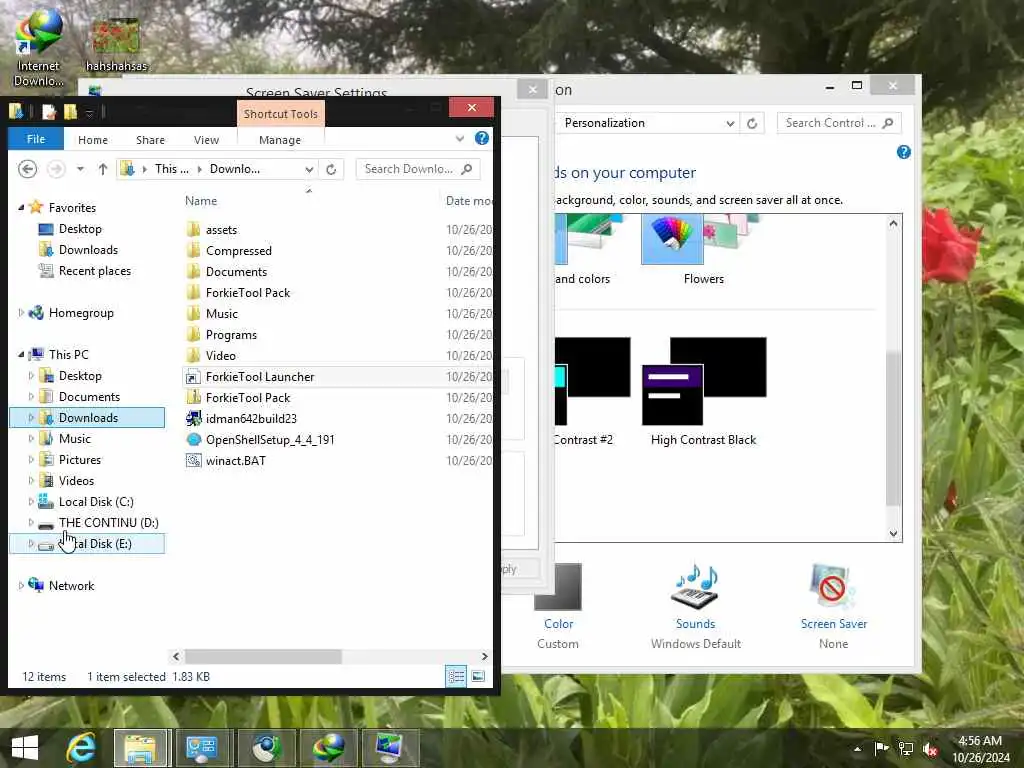
Task: Expand the Pictures node under This PC
Action: (31, 460)
